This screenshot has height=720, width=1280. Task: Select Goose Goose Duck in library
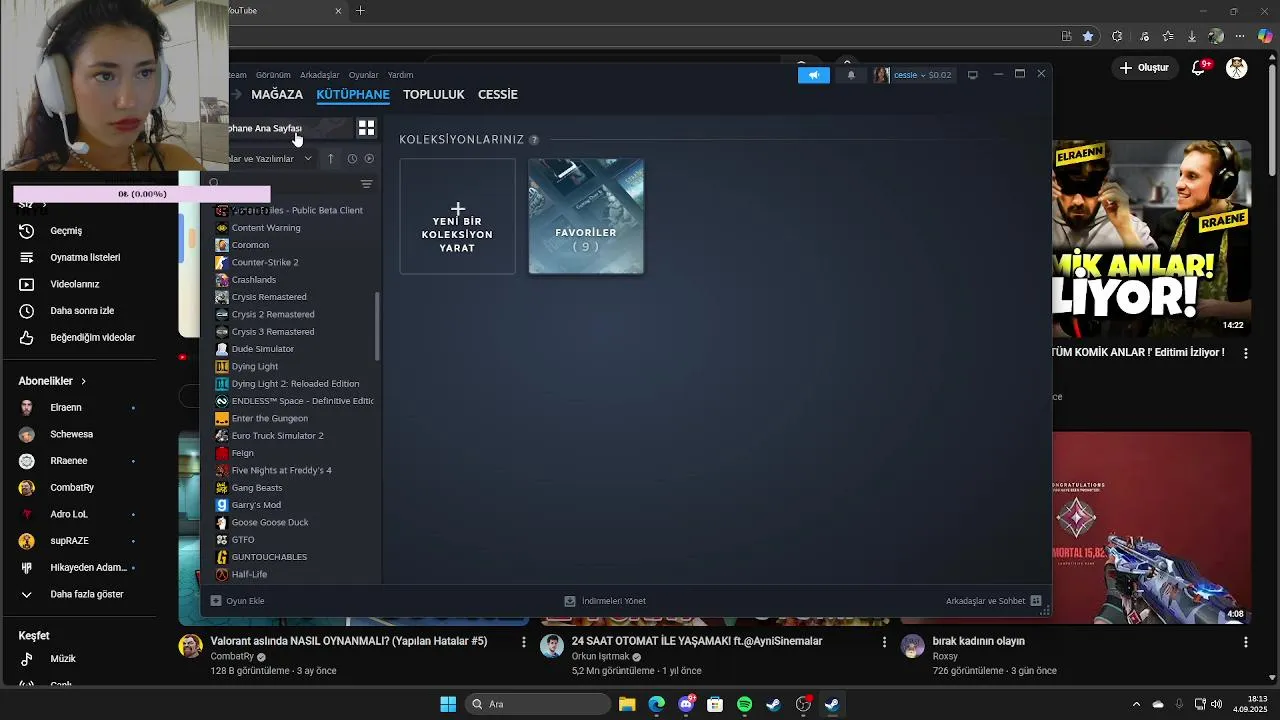coord(270,522)
